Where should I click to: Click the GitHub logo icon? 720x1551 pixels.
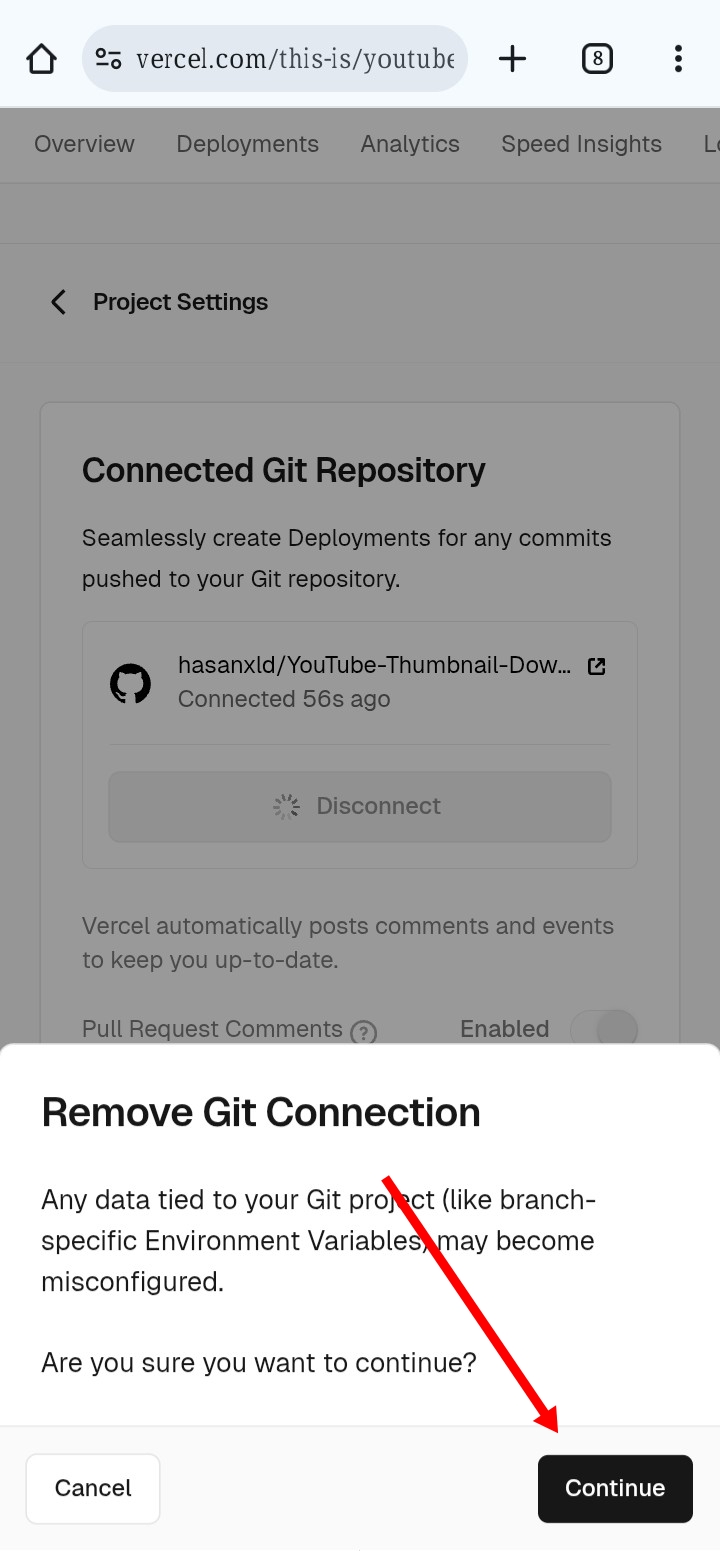(x=130, y=684)
